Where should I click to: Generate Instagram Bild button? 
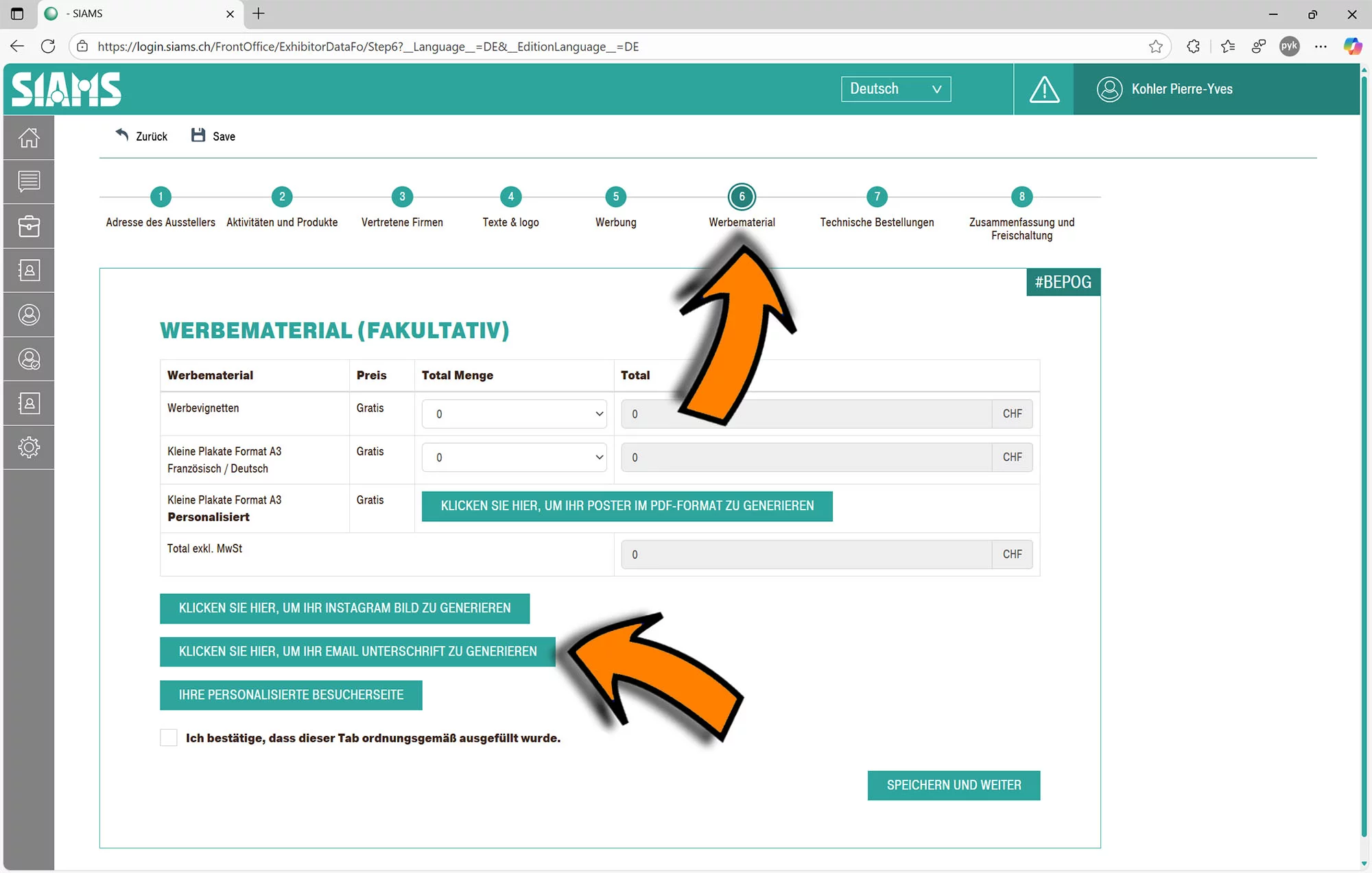(344, 608)
